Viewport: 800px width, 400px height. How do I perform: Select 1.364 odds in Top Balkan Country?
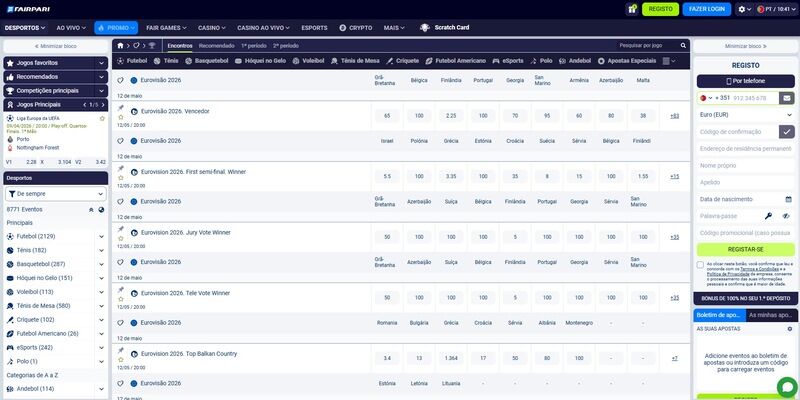click(x=451, y=358)
